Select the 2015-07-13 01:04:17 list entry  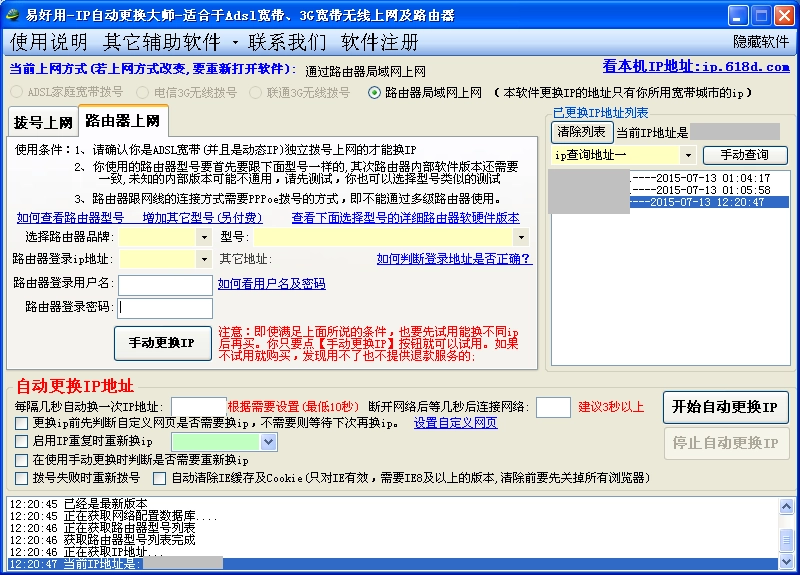click(x=670, y=178)
